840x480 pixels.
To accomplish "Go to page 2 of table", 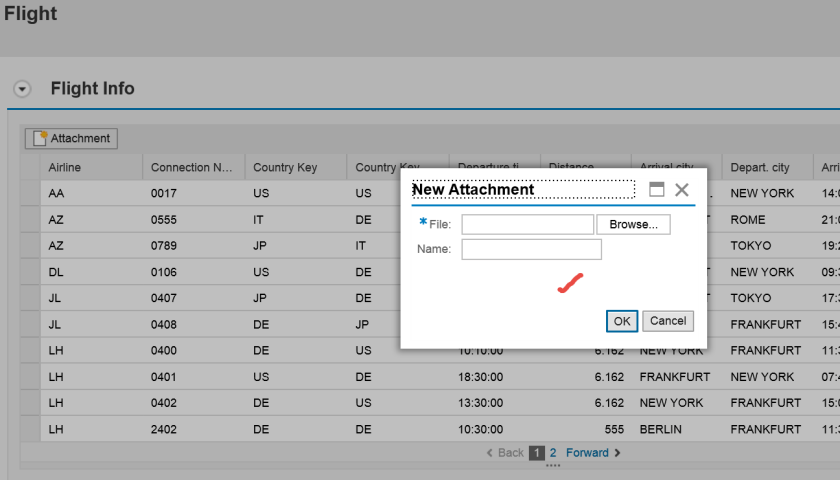I will pyautogui.click(x=553, y=453).
